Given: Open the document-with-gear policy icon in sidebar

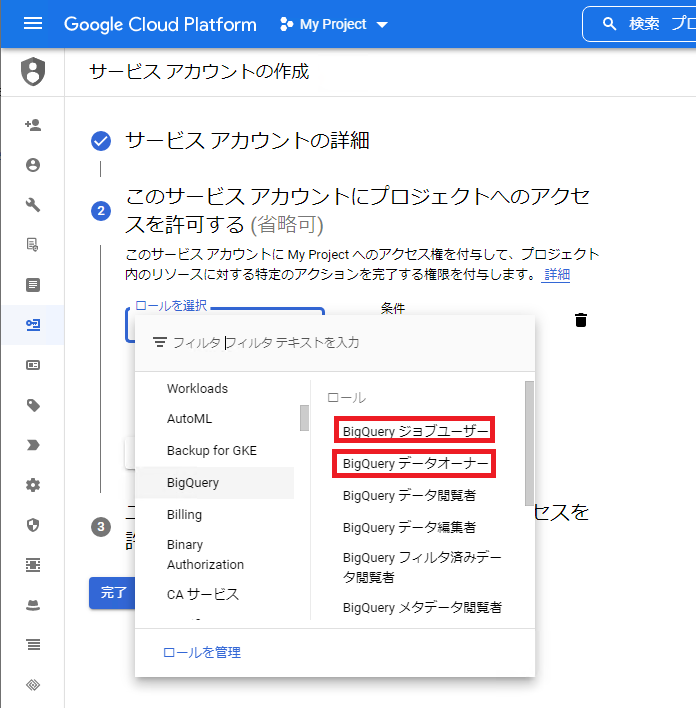Looking at the screenshot, I should click(x=33, y=245).
